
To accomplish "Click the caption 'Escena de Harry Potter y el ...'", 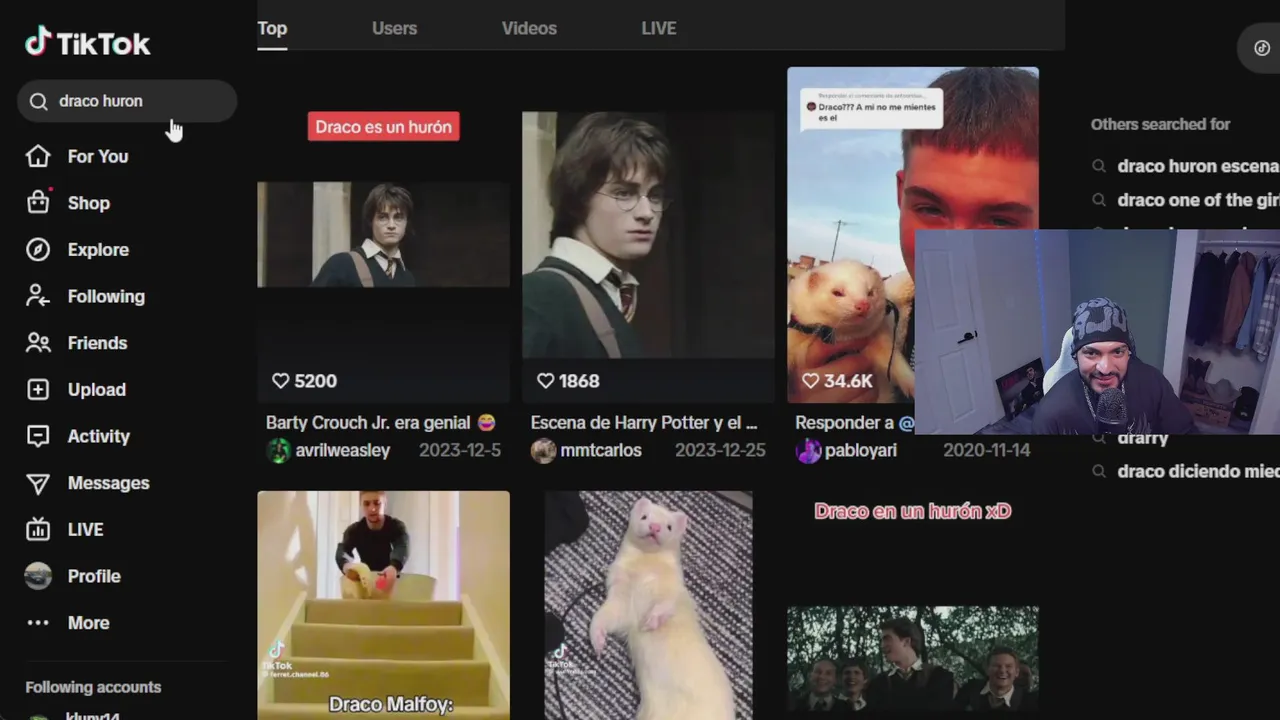I will (x=644, y=423).
